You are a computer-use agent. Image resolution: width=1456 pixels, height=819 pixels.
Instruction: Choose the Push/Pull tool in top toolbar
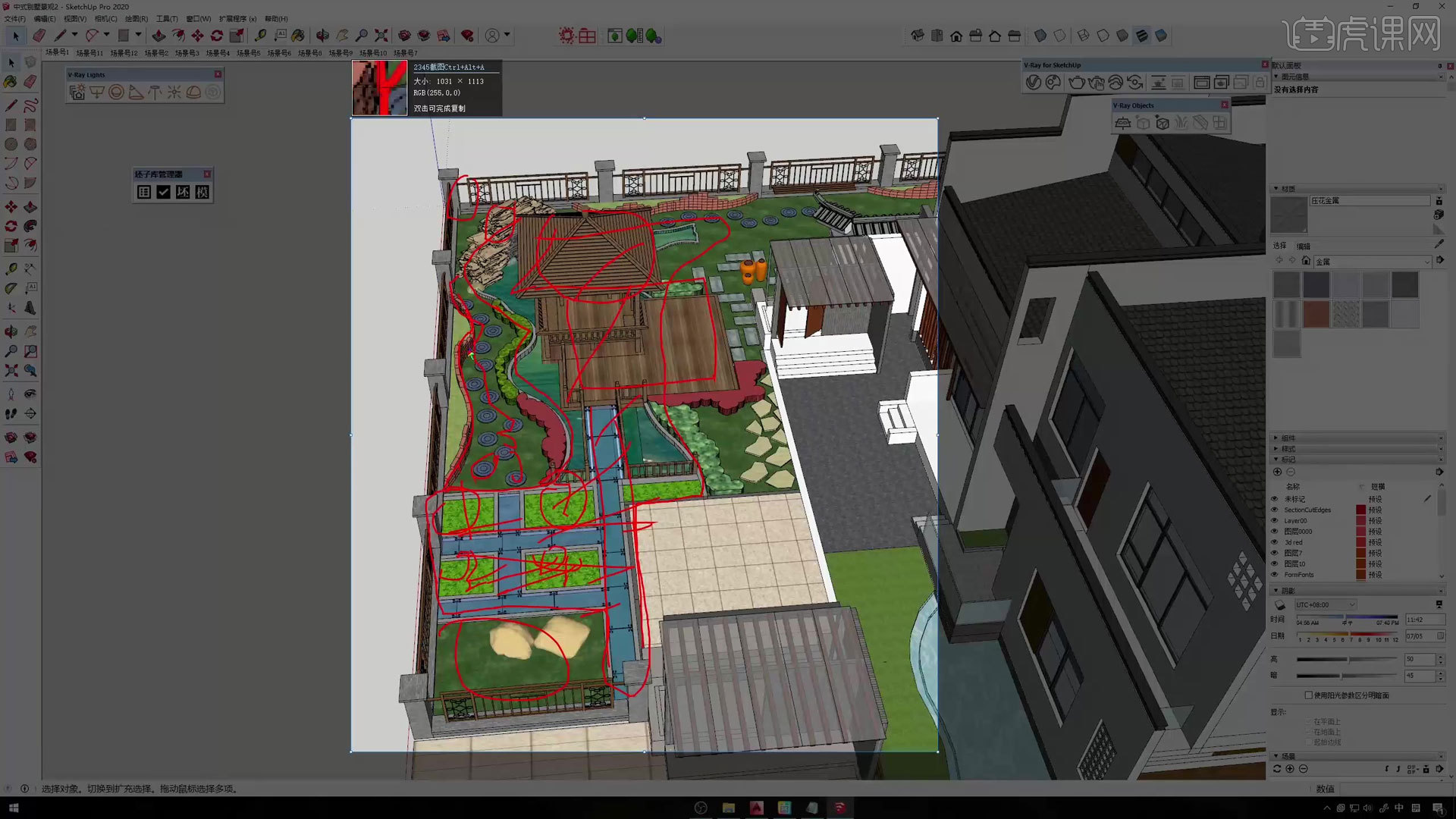tap(158, 36)
